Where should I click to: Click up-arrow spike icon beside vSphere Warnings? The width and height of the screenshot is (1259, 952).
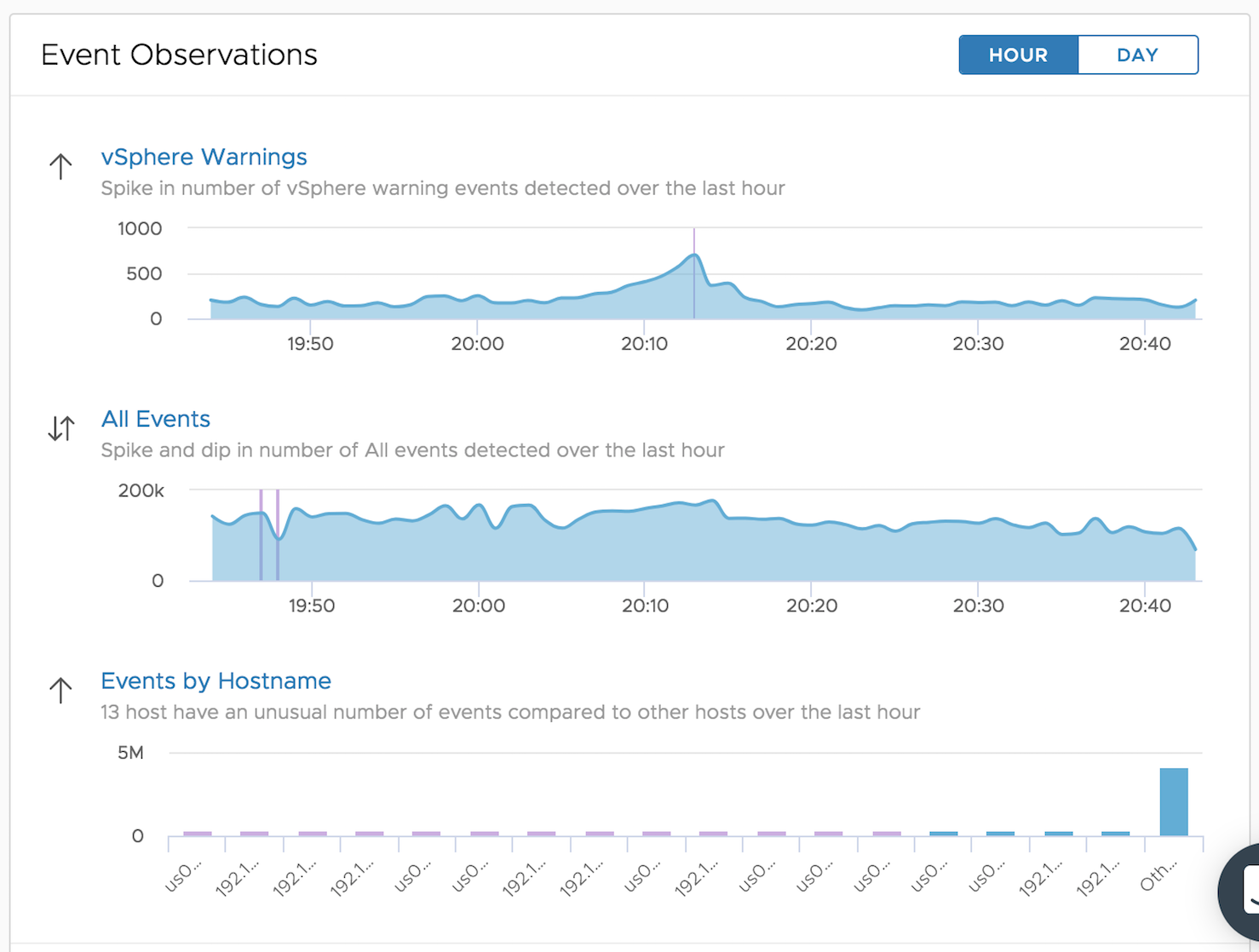[x=60, y=166]
